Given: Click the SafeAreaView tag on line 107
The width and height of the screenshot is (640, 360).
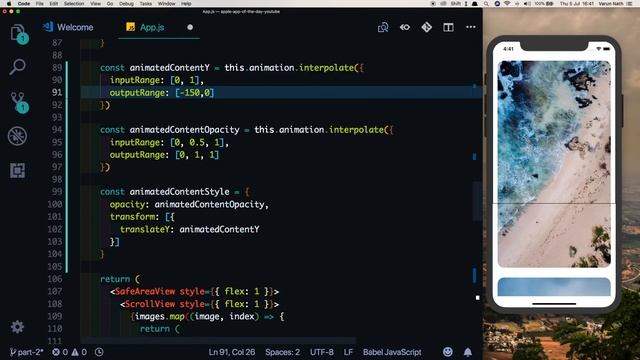Looking at the screenshot, I should click(145, 291).
